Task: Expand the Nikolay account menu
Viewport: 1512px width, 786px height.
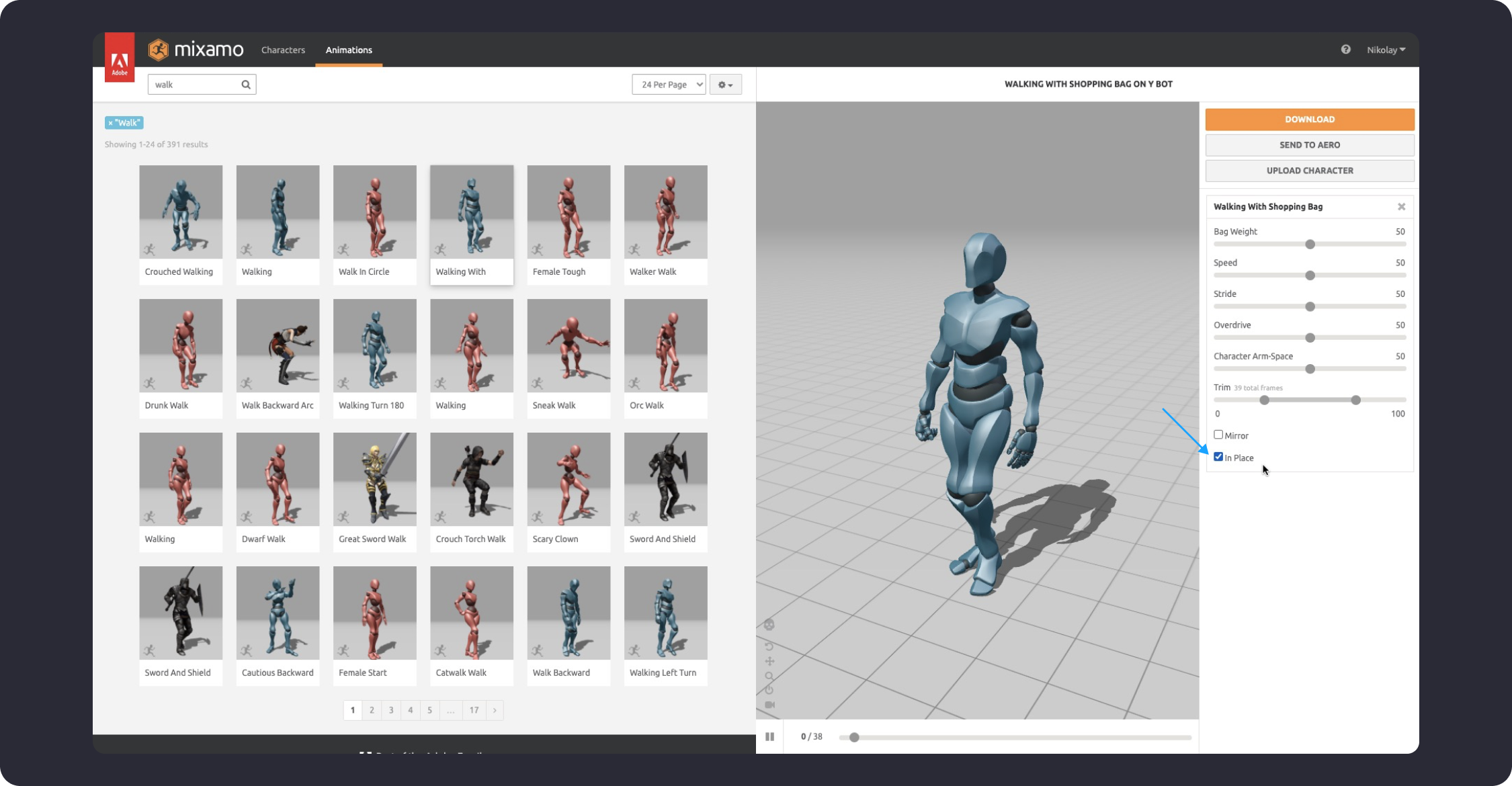Action: point(1386,50)
